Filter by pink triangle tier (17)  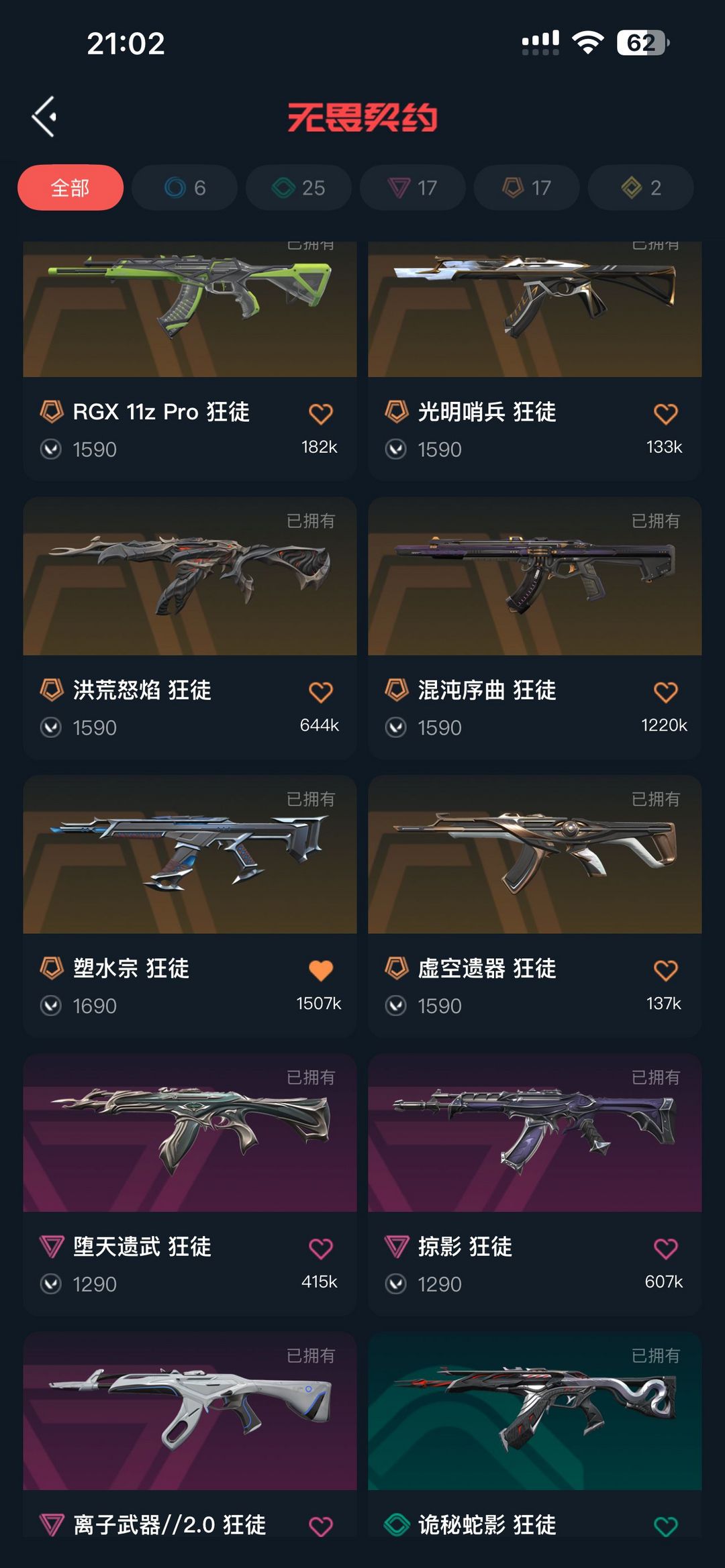[413, 187]
